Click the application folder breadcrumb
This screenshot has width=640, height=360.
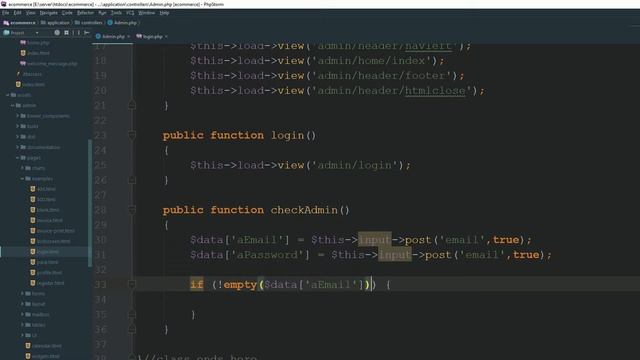tap(55, 23)
